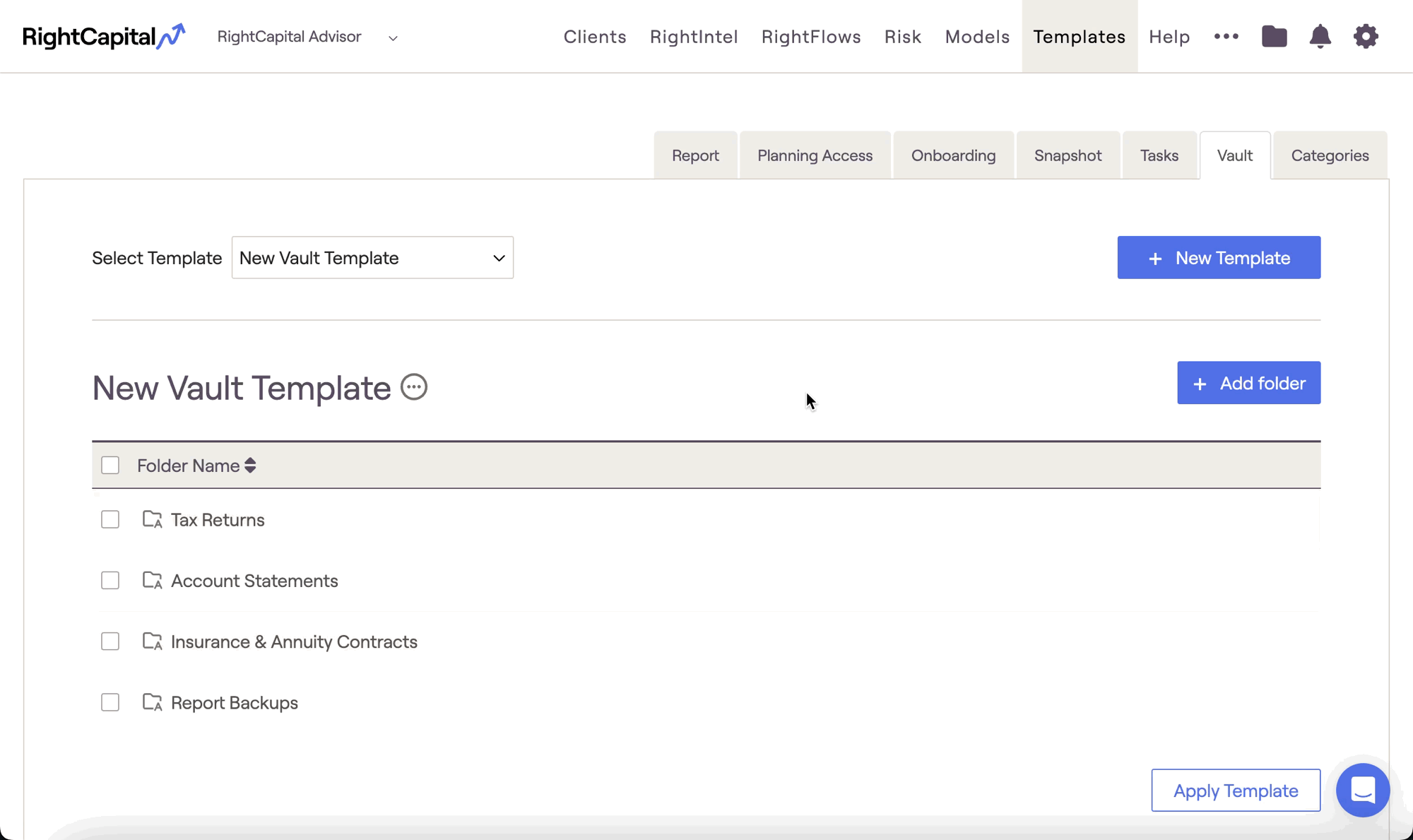This screenshot has height=840, width=1413.
Task: Click the Tax Returns folder icon
Action: pyautogui.click(x=153, y=519)
